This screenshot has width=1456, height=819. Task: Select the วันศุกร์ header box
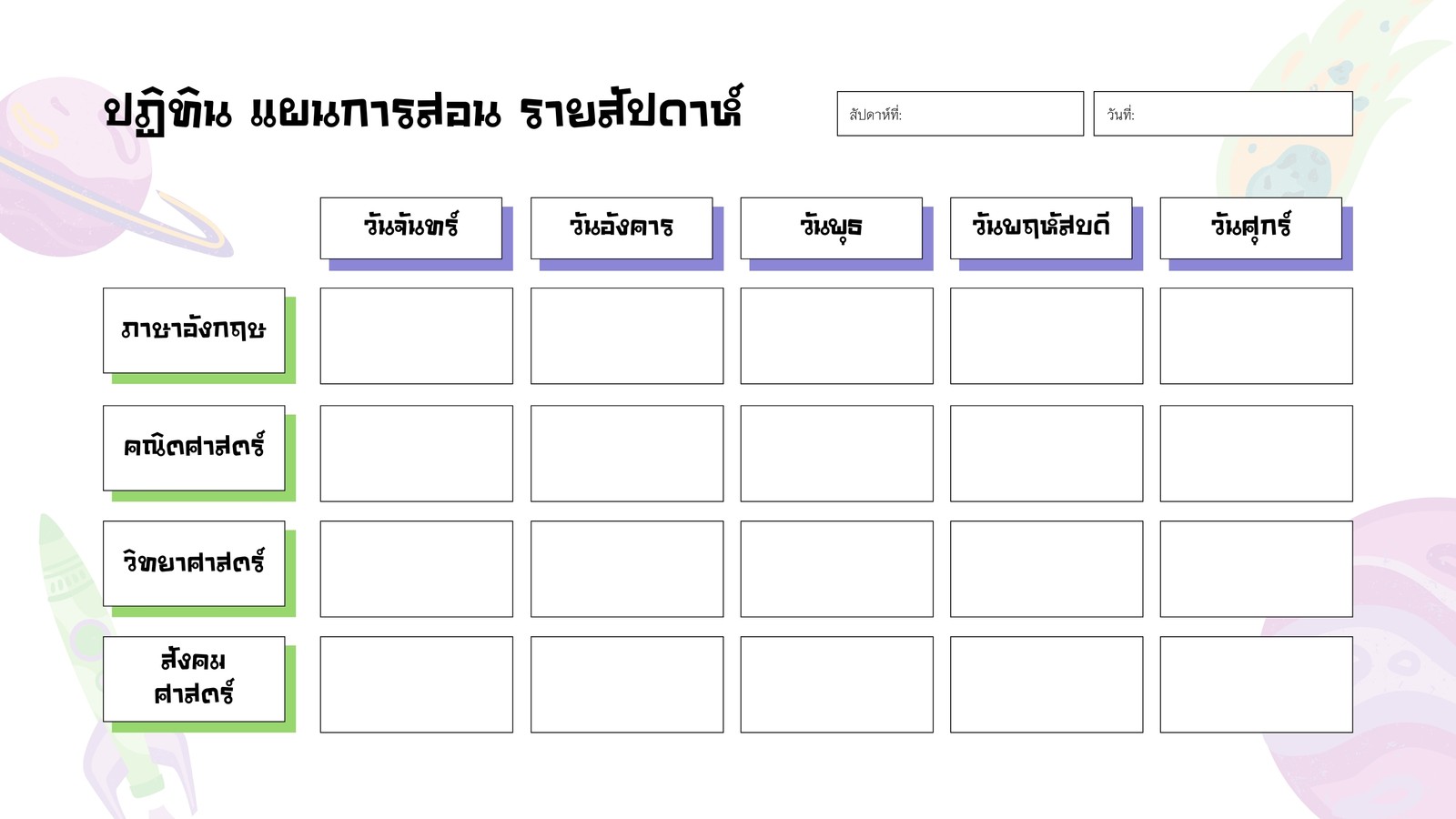[x=1251, y=228]
